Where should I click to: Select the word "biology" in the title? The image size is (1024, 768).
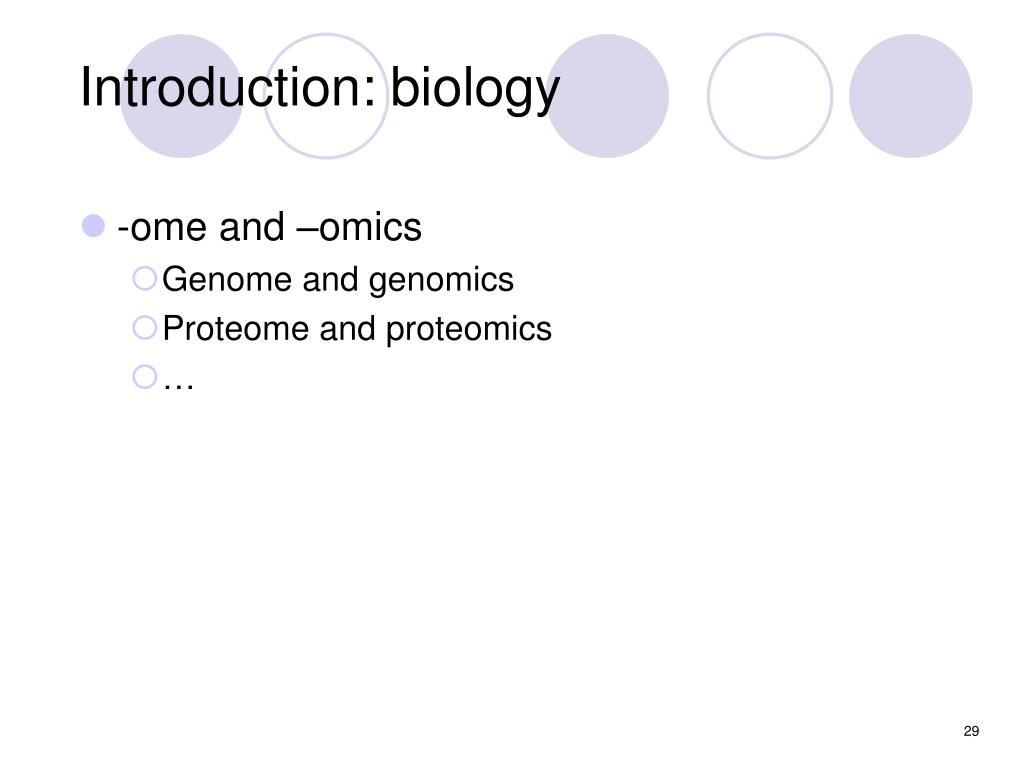point(475,90)
